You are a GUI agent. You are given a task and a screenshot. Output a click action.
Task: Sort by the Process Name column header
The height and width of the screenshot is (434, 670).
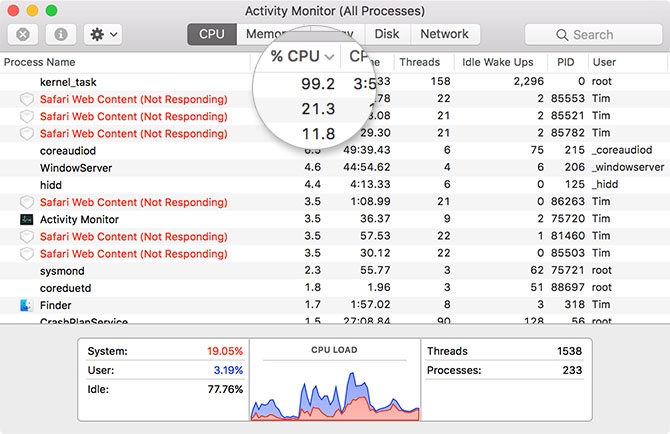pos(39,62)
